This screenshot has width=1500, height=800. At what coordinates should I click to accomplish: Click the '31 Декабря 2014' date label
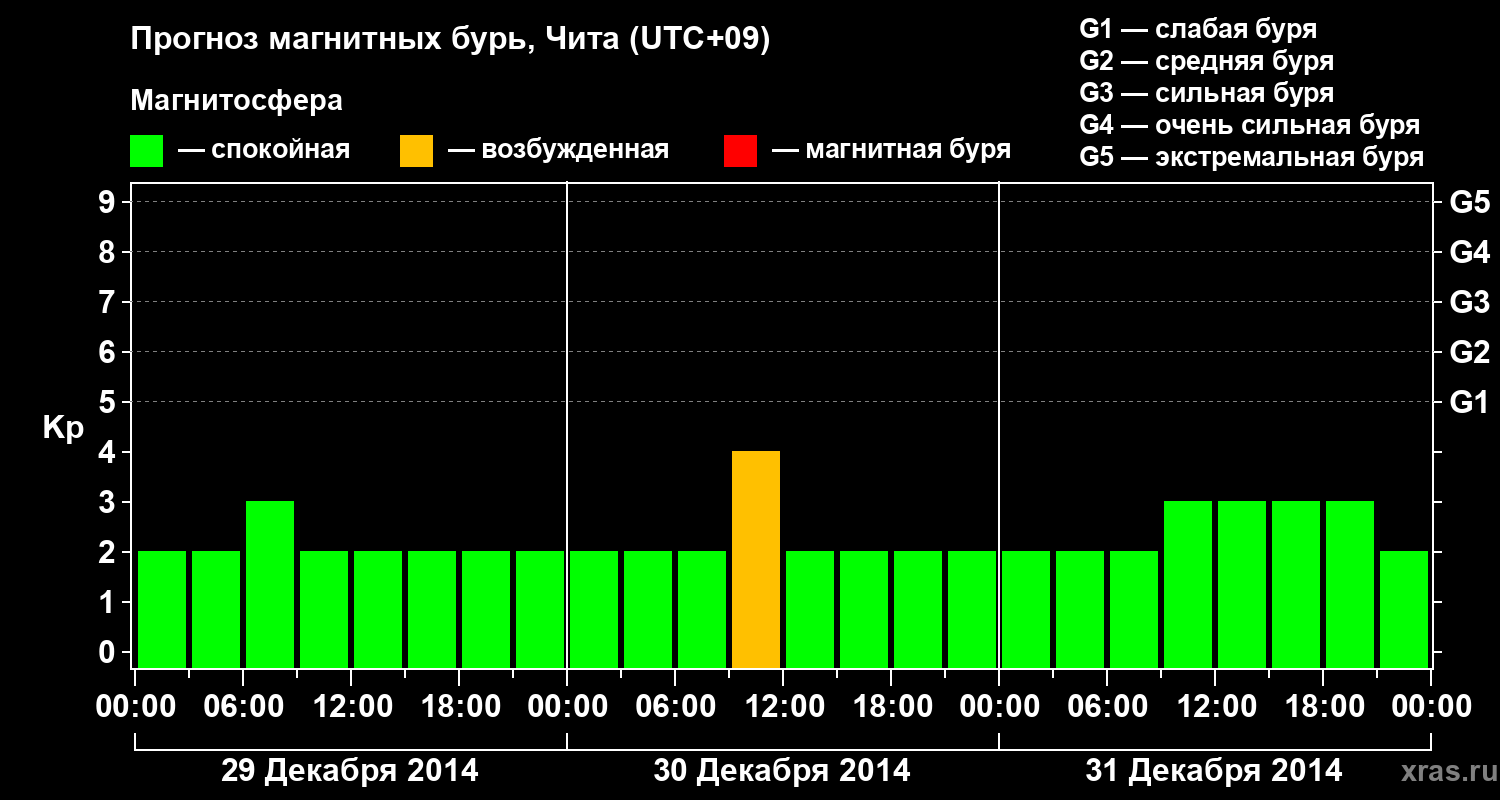click(1214, 771)
